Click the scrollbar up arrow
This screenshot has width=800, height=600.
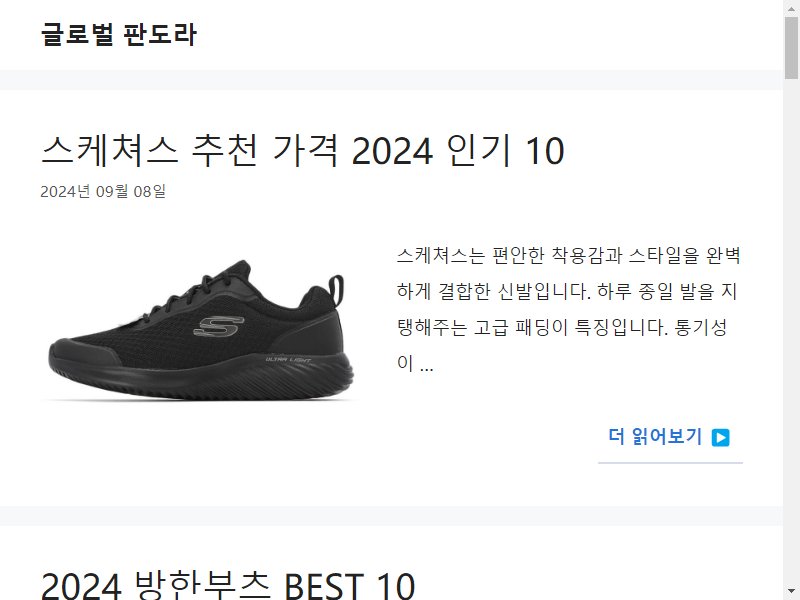pos(791,7)
